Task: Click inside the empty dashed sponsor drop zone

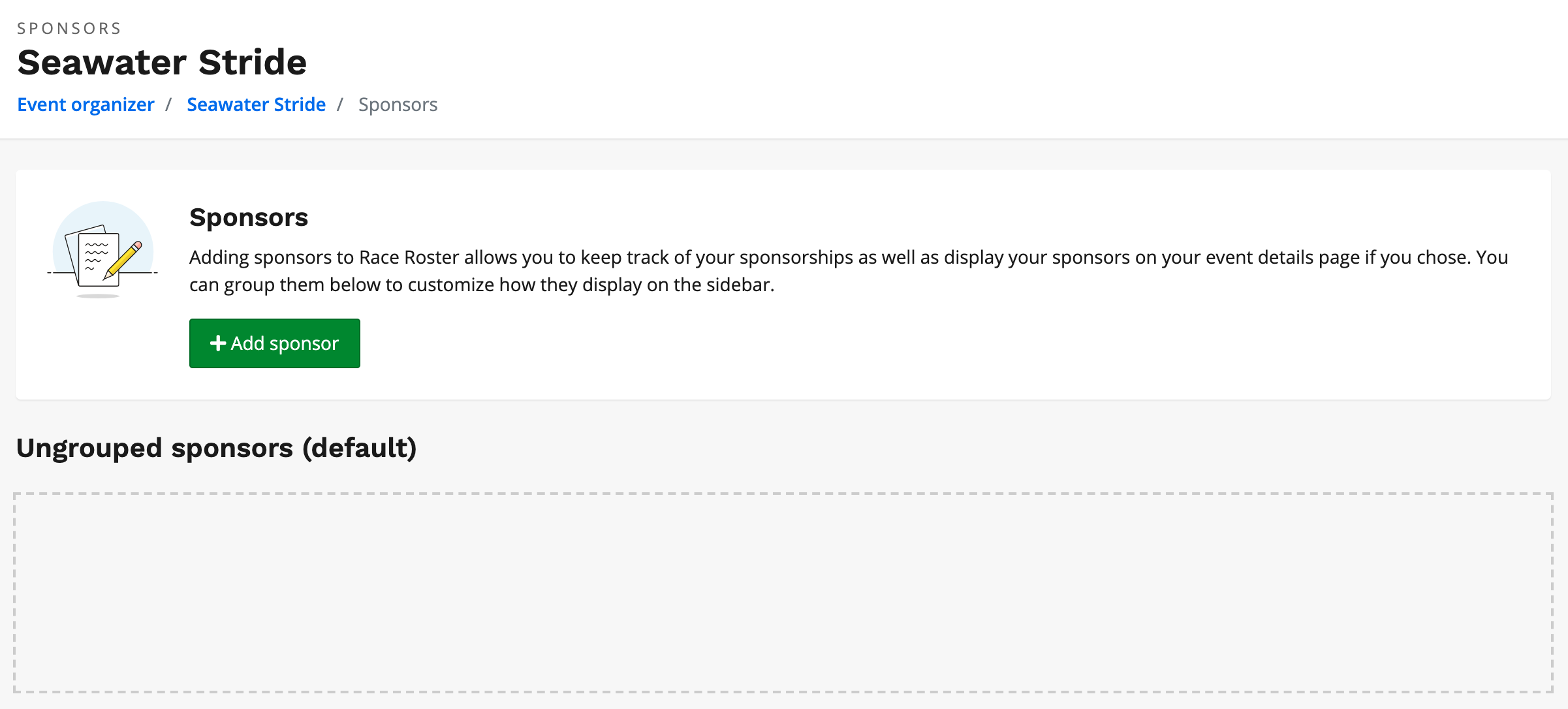Action: pos(783,592)
